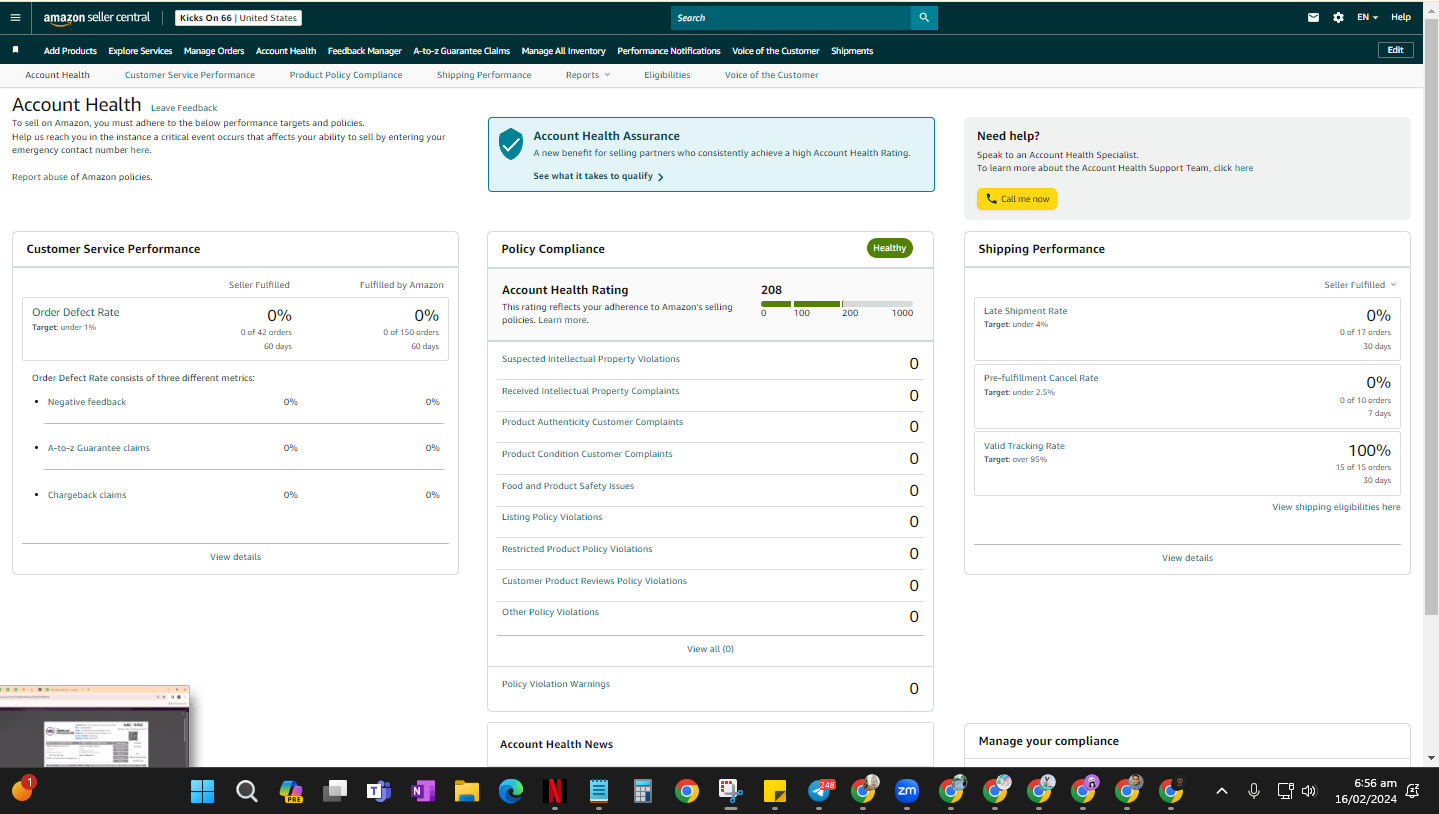Viewport: 1439px width, 814px height.
Task: Open the Seller Fulfilled shipping dropdown
Action: [x=1360, y=285]
